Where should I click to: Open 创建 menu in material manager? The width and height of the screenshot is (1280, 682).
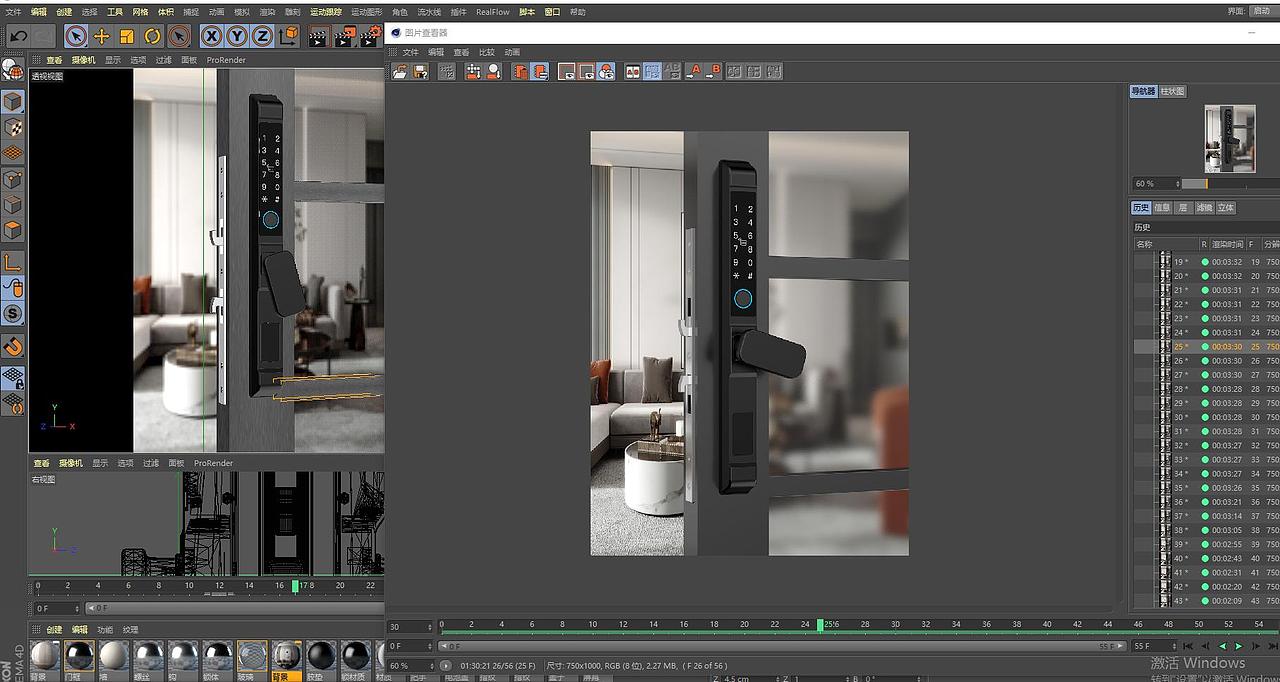(54, 630)
